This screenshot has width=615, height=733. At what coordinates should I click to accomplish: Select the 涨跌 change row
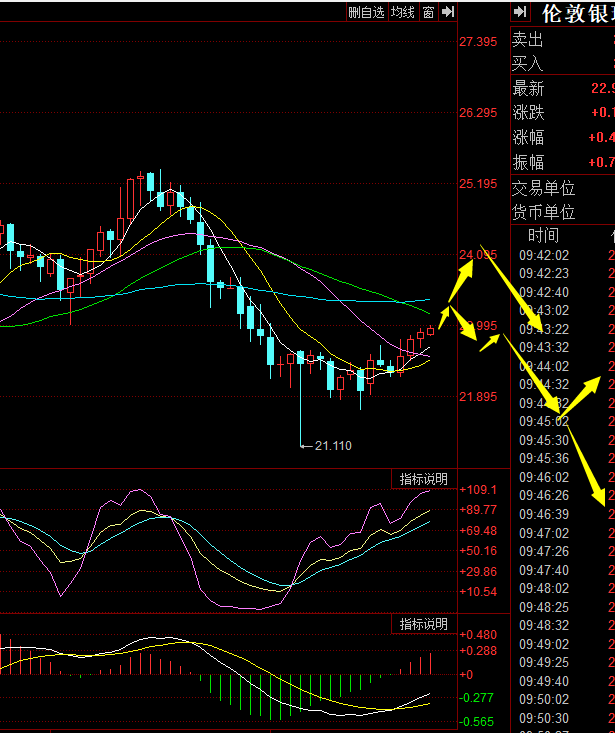pos(563,112)
